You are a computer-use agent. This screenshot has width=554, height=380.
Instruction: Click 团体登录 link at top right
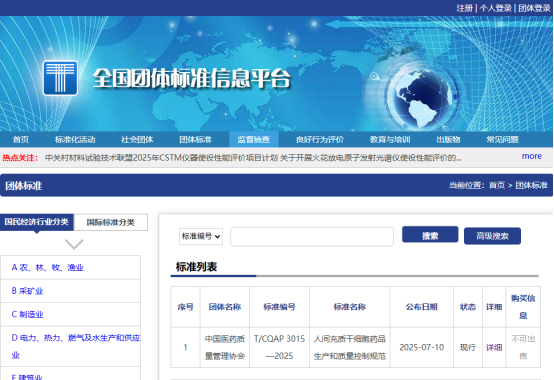534,8
